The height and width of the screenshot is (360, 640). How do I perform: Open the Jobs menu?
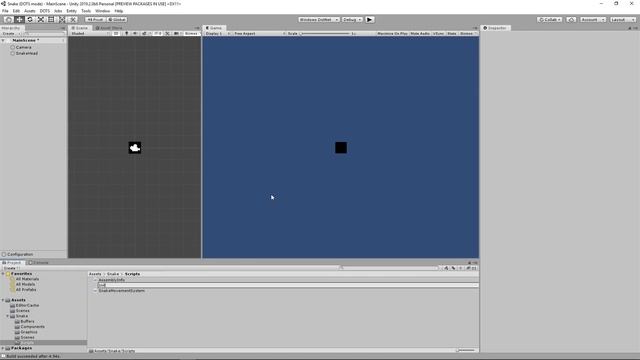(x=58, y=11)
